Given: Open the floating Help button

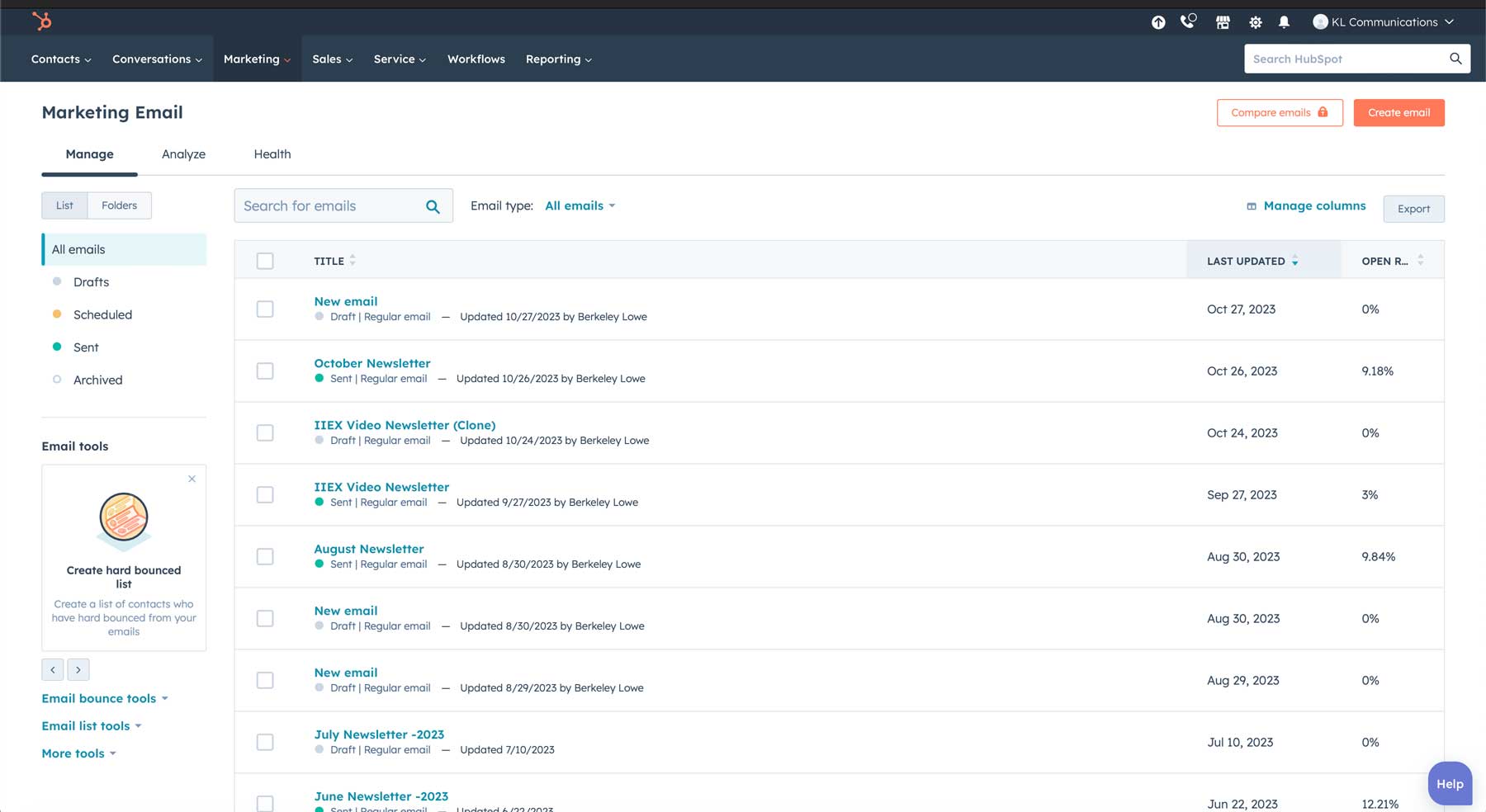Looking at the screenshot, I should coord(1449,783).
